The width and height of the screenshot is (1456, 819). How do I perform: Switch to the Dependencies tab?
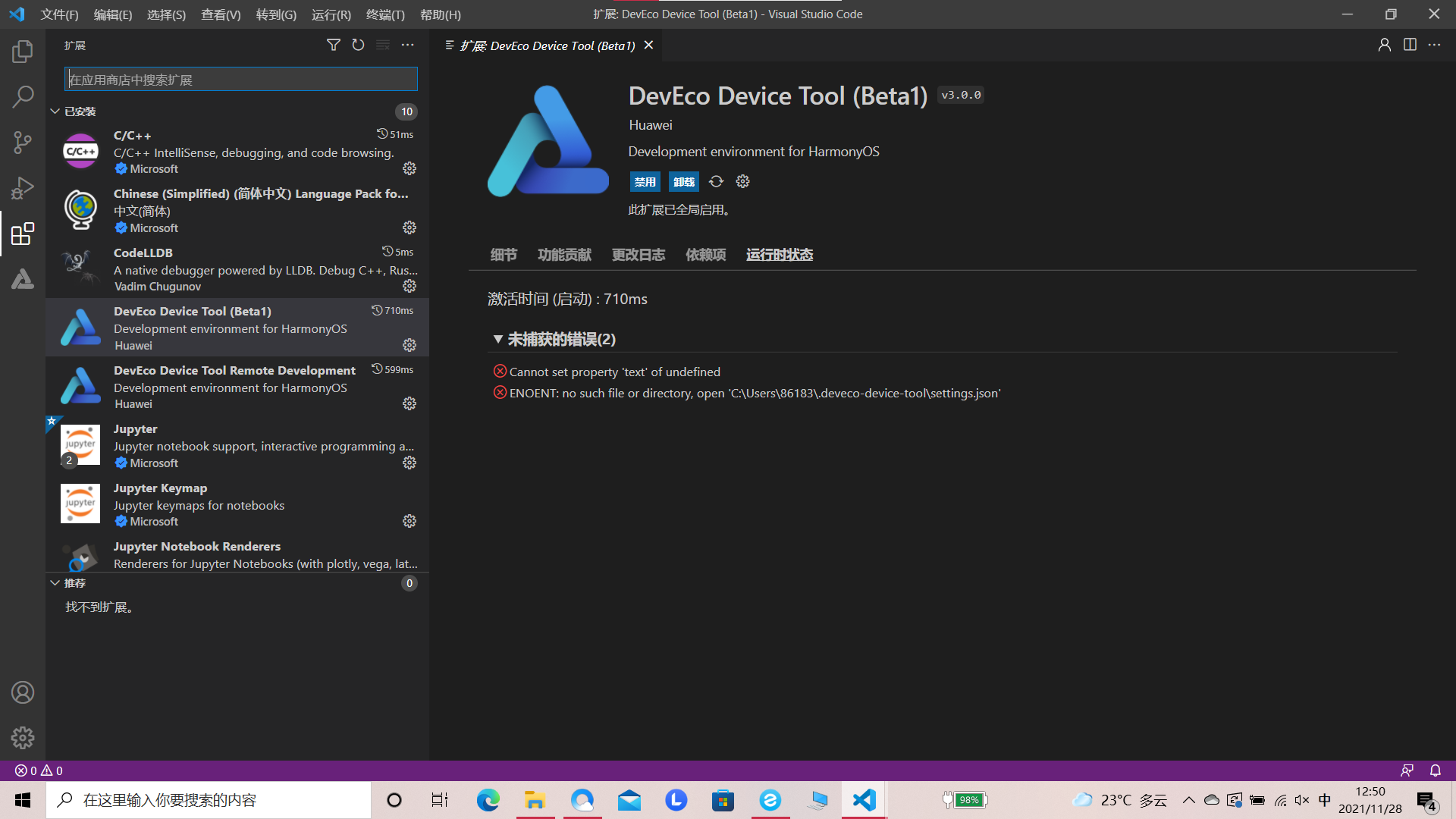pyautogui.click(x=706, y=255)
